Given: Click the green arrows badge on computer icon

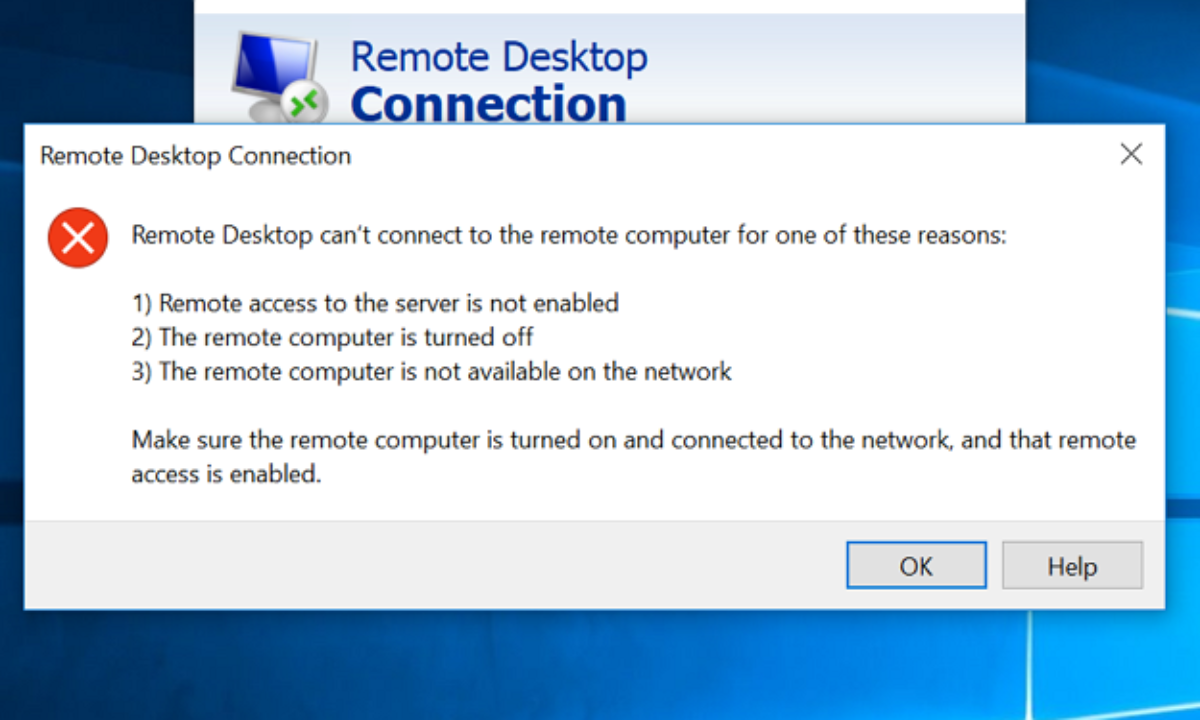Looking at the screenshot, I should tap(304, 103).
